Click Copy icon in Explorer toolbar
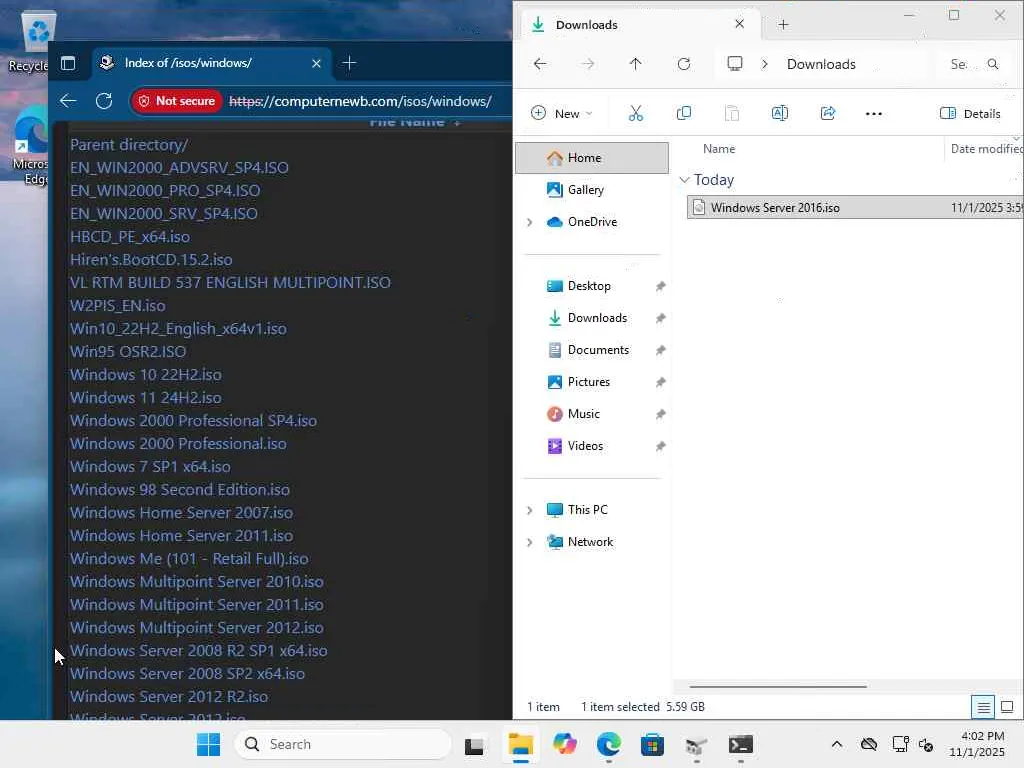 pos(684,114)
